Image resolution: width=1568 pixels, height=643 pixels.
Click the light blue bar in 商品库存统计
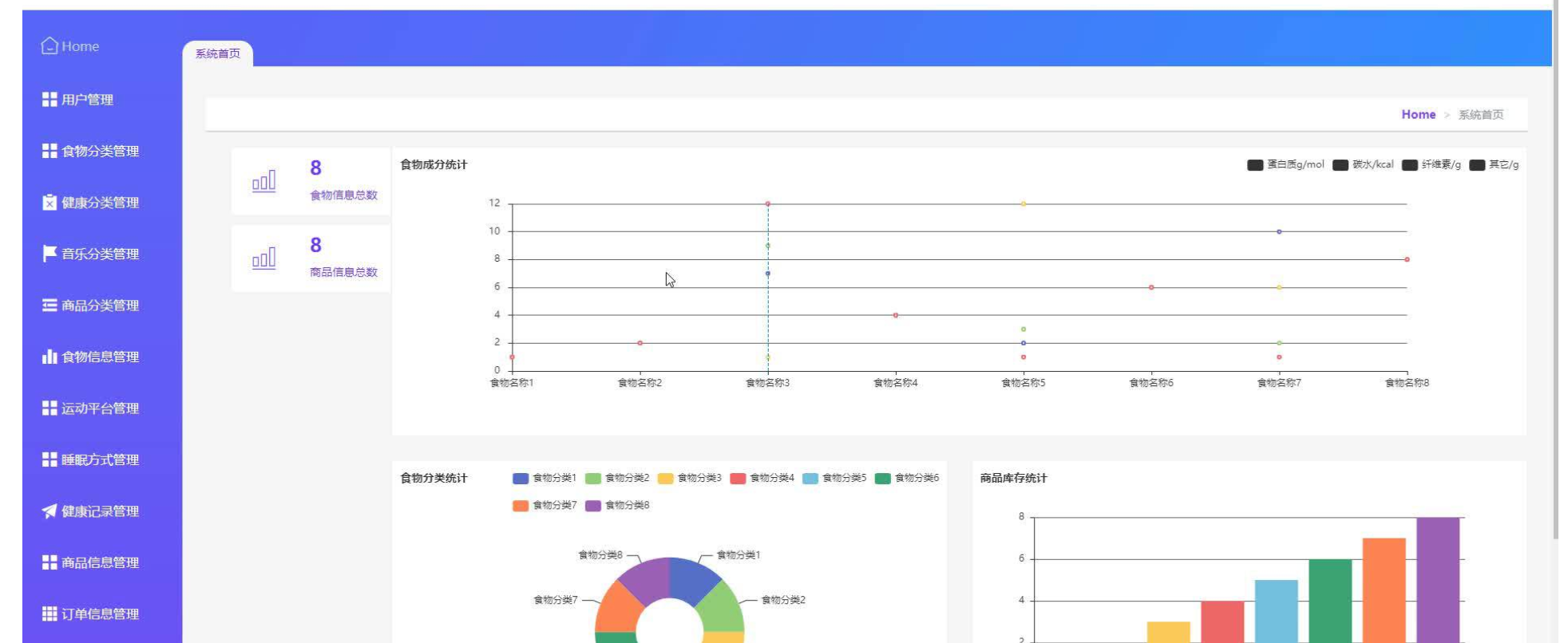click(x=1277, y=611)
